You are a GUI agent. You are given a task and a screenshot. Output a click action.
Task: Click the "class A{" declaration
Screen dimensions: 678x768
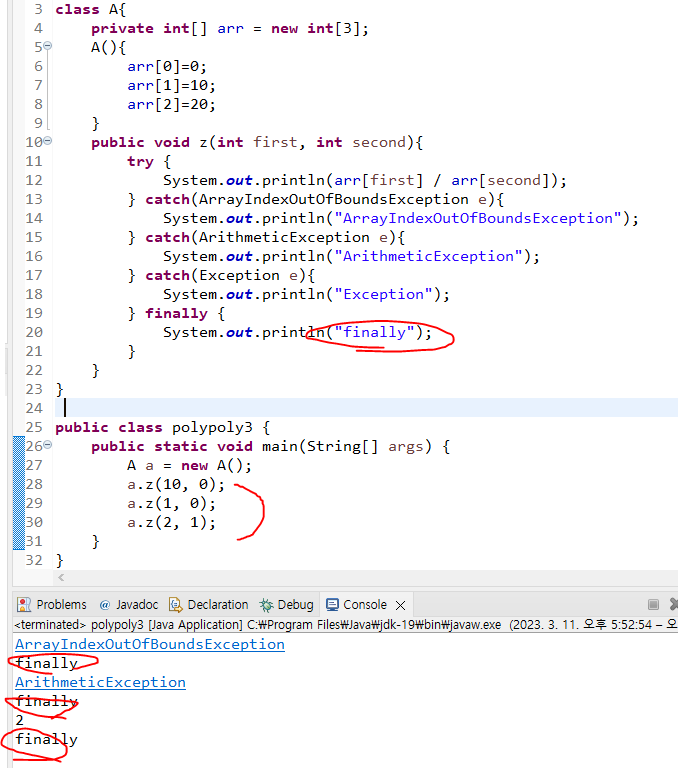[x=91, y=9]
